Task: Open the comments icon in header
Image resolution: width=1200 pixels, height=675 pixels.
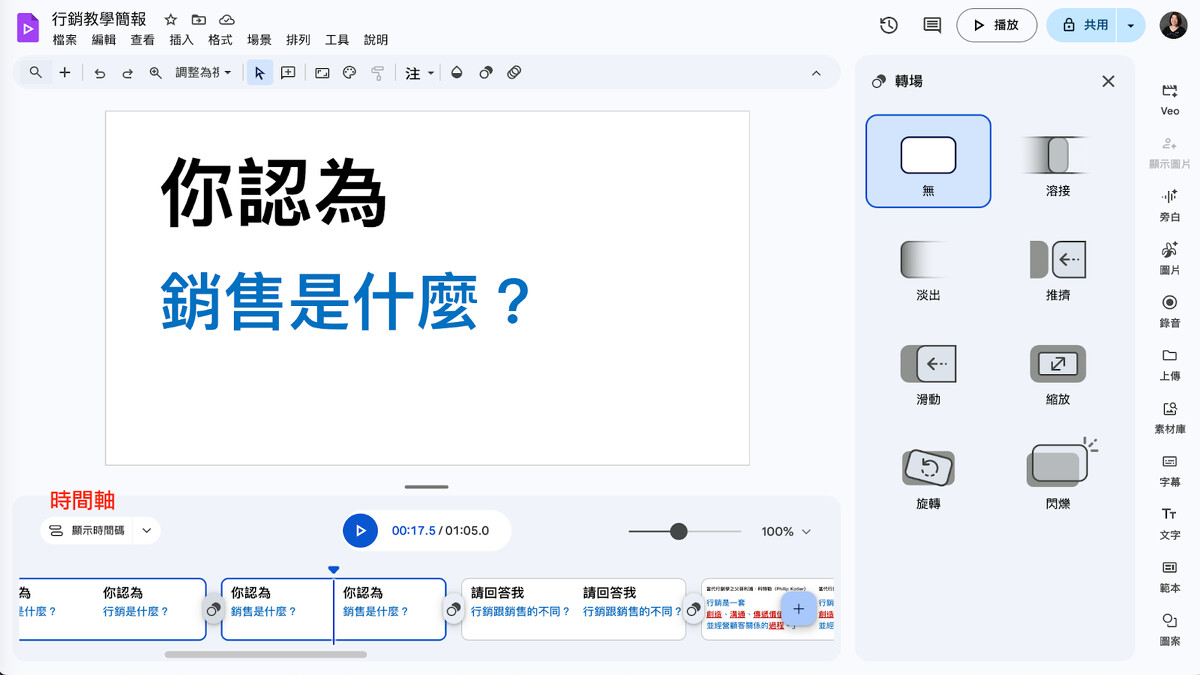Action: (932, 25)
